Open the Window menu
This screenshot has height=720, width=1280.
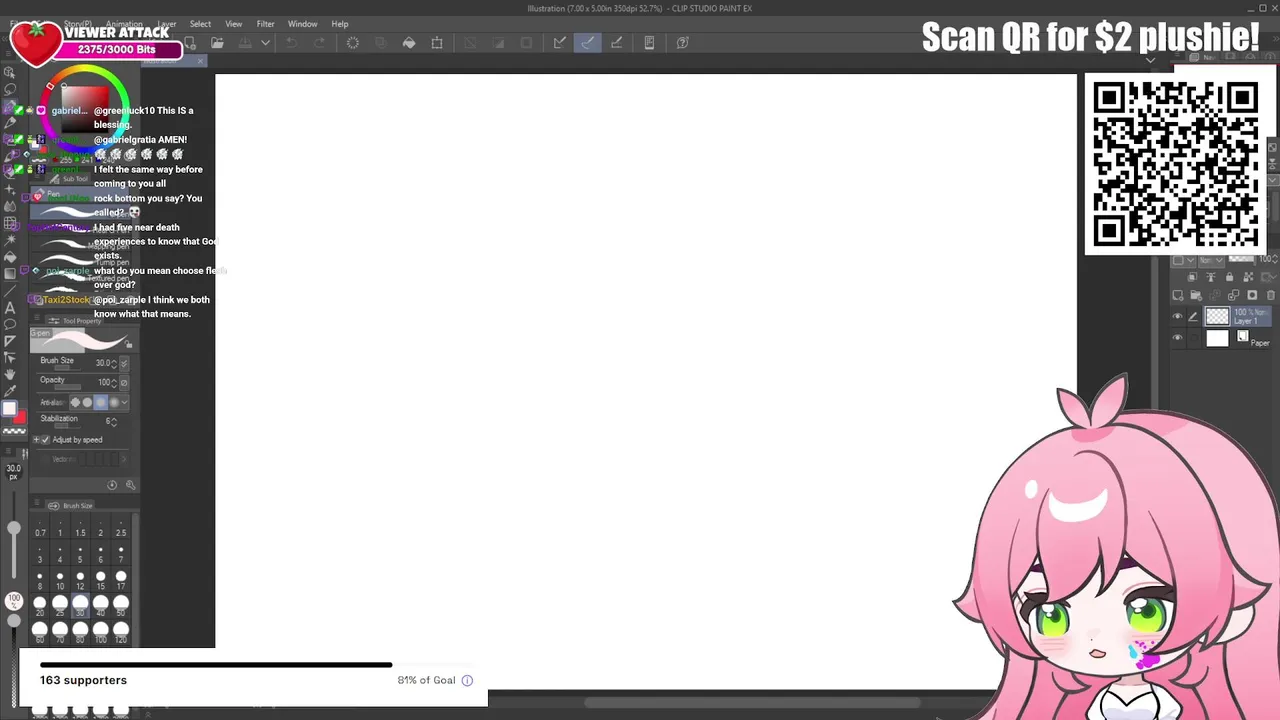(x=302, y=24)
